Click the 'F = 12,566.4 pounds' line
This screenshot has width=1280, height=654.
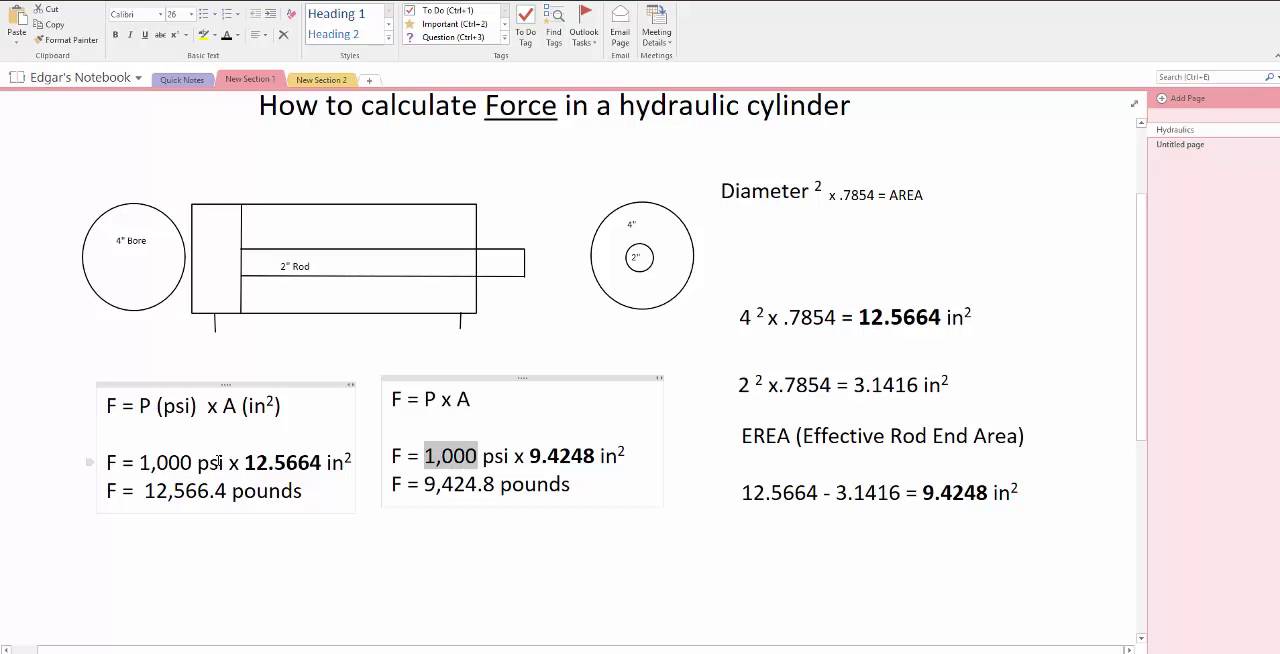tap(204, 491)
